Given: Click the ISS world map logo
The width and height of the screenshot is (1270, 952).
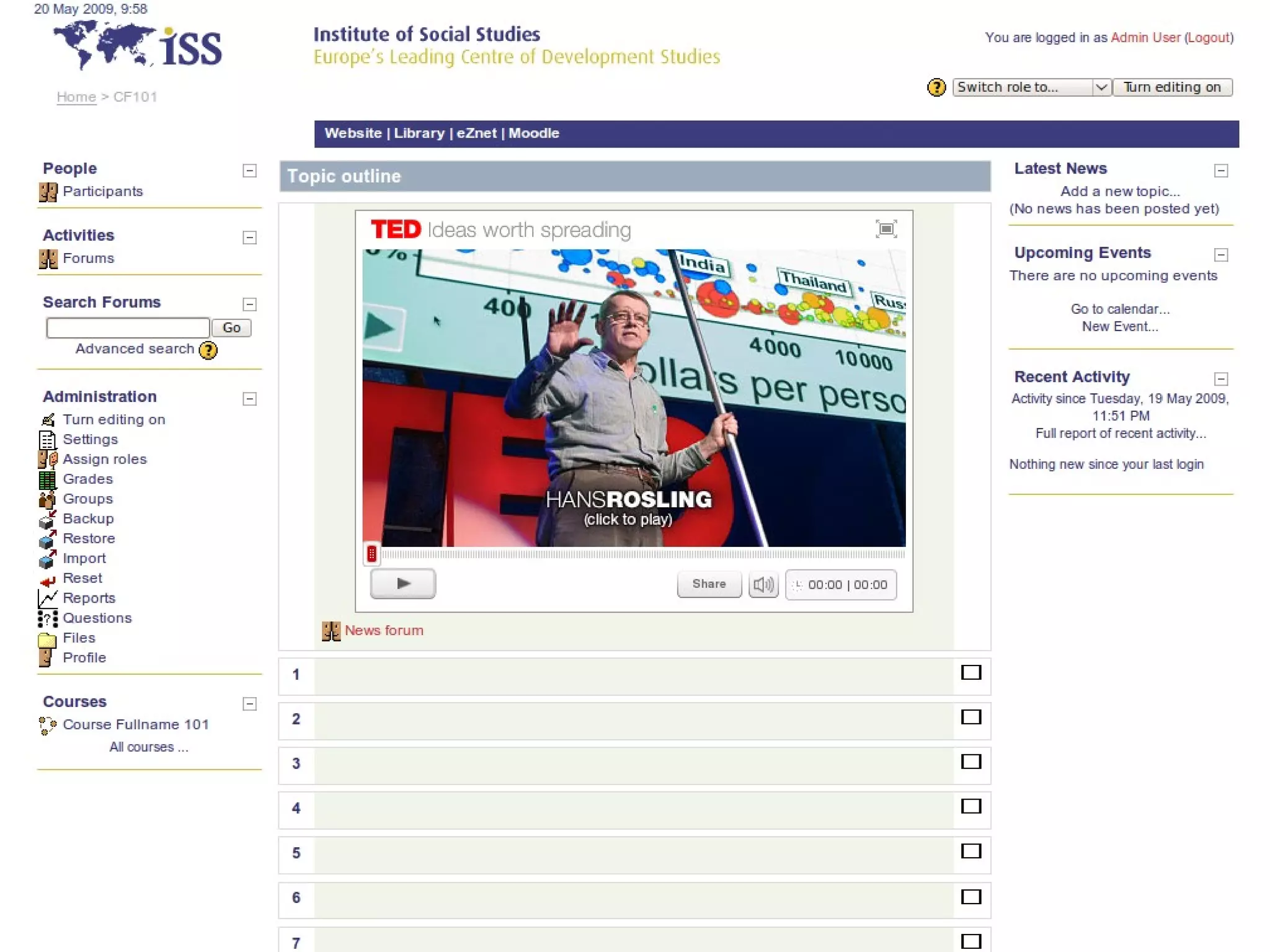Looking at the screenshot, I should click(138, 45).
